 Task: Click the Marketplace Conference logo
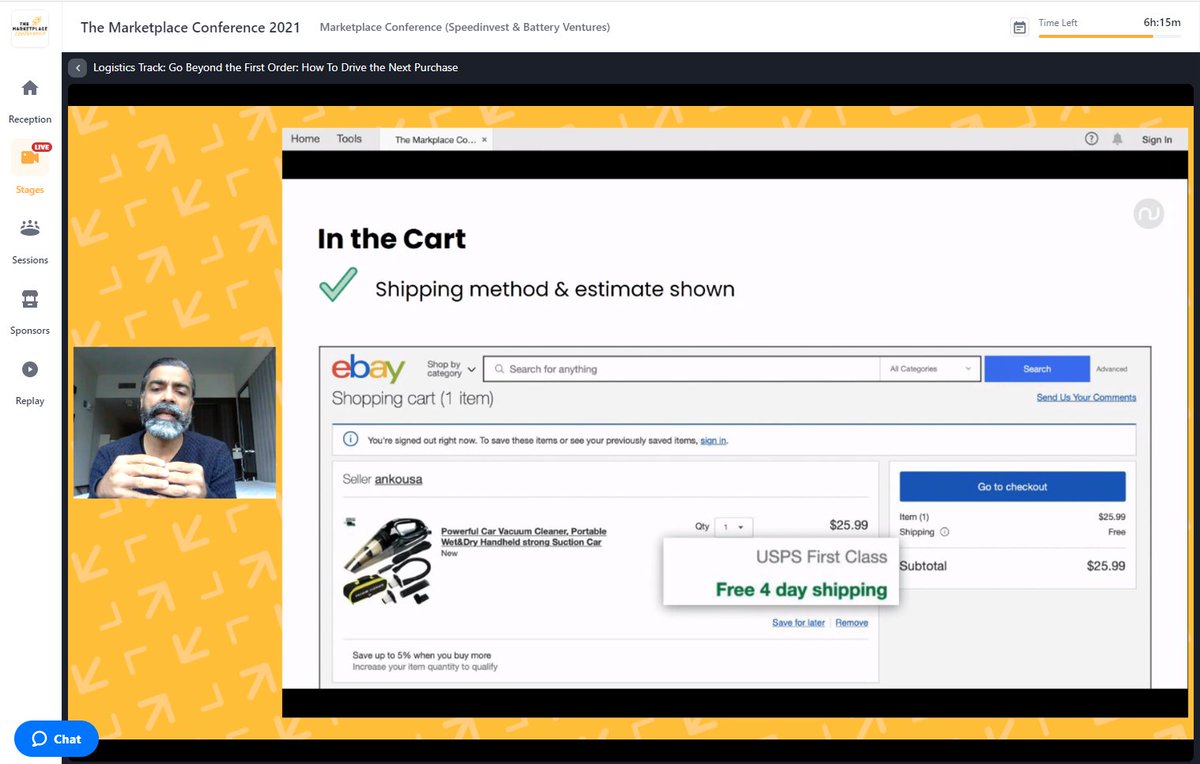[x=30, y=27]
